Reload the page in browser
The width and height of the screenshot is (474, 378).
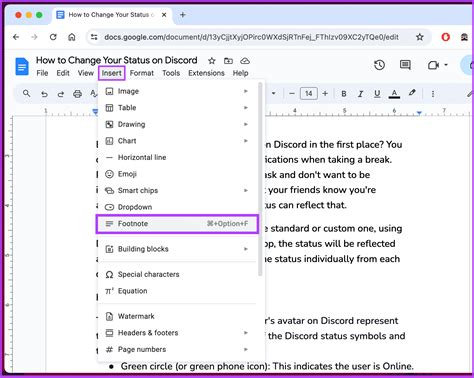coord(53,37)
